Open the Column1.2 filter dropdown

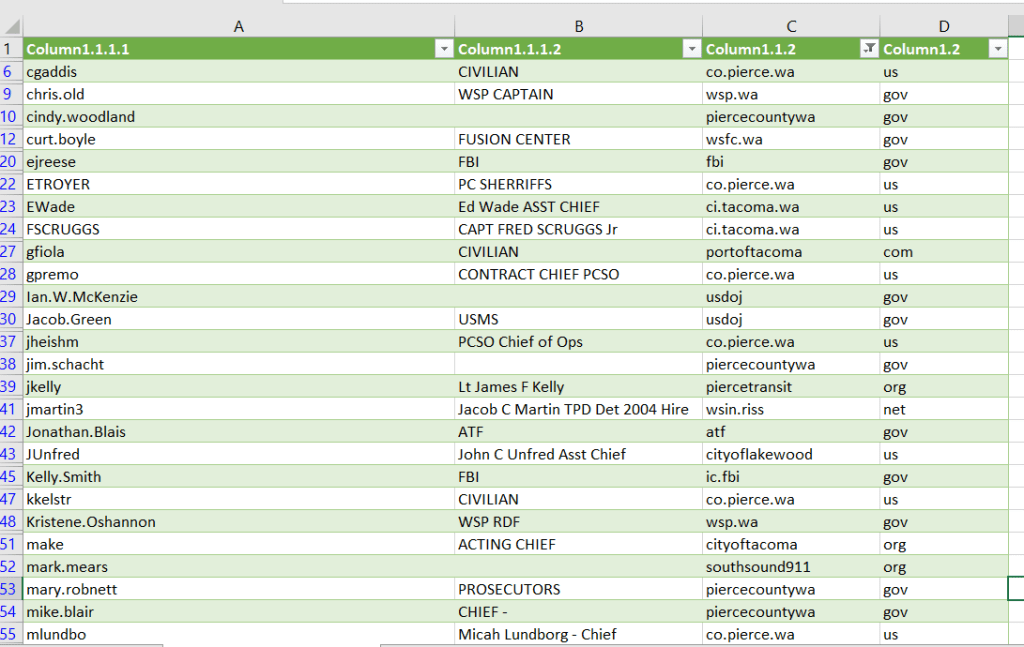[996, 49]
